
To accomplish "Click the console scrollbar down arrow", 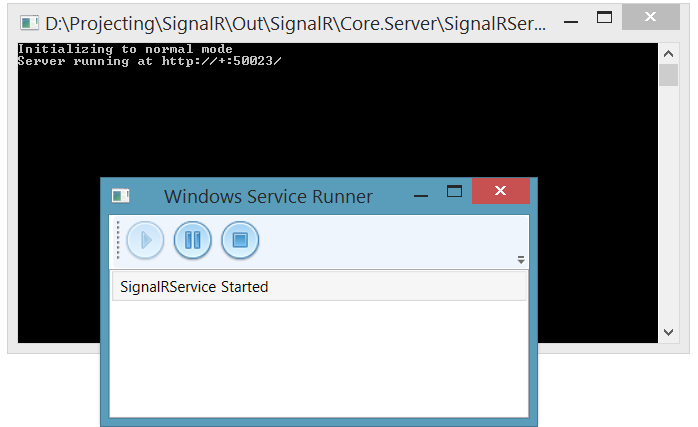I will (x=668, y=332).
